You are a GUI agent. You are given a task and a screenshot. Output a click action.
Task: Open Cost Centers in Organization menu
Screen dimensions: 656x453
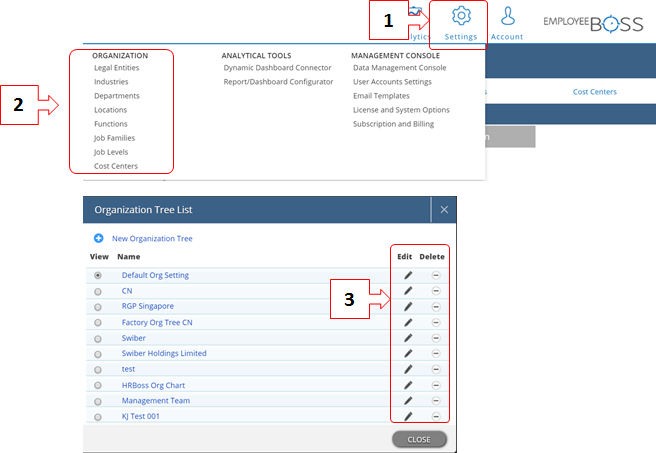click(116, 166)
